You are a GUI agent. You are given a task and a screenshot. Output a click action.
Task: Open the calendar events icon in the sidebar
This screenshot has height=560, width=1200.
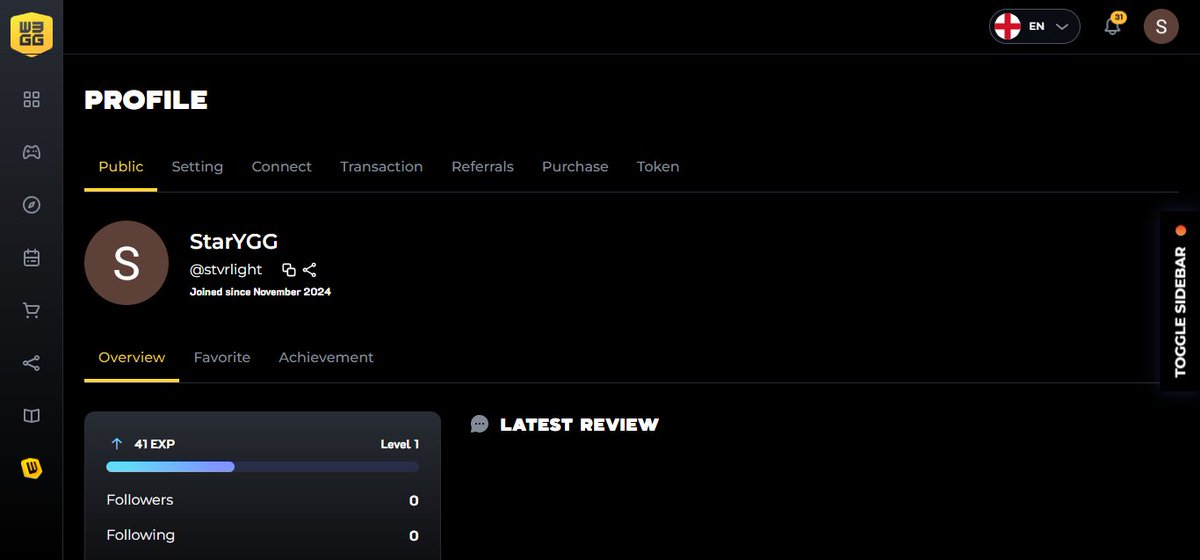coord(31,258)
